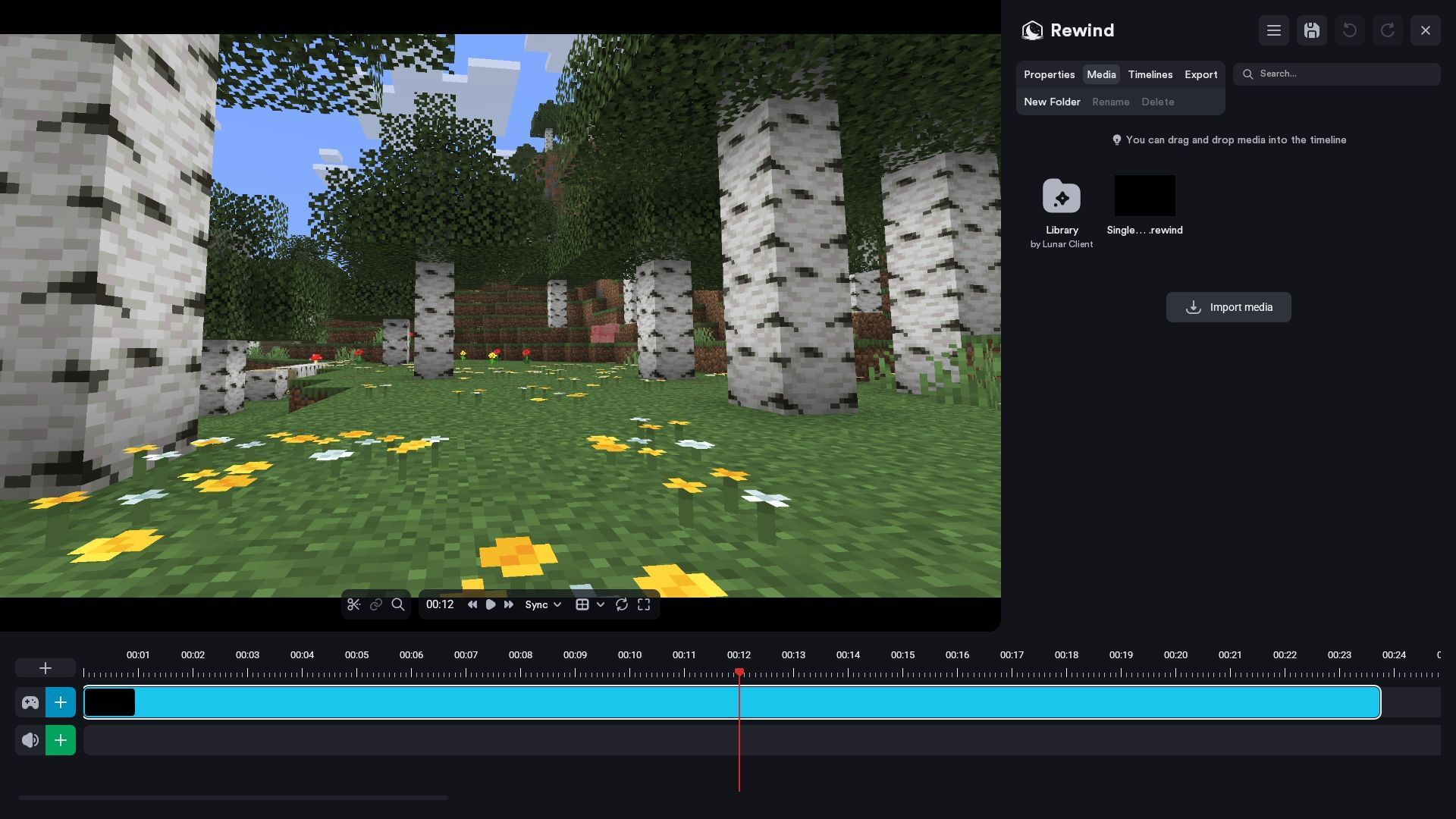Image resolution: width=1456 pixels, height=819 pixels.
Task: Select the cyan clip on the timeline
Action: [x=732, y=702]
